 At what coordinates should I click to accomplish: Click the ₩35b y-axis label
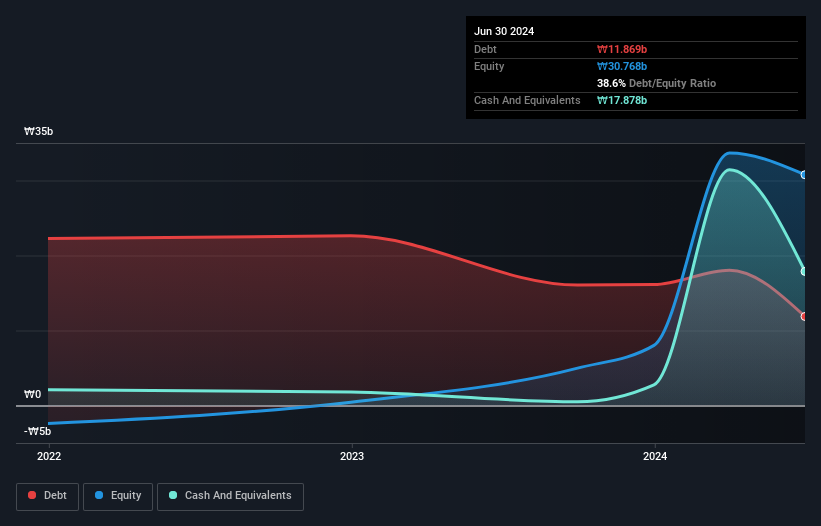[x=38, y=131]
